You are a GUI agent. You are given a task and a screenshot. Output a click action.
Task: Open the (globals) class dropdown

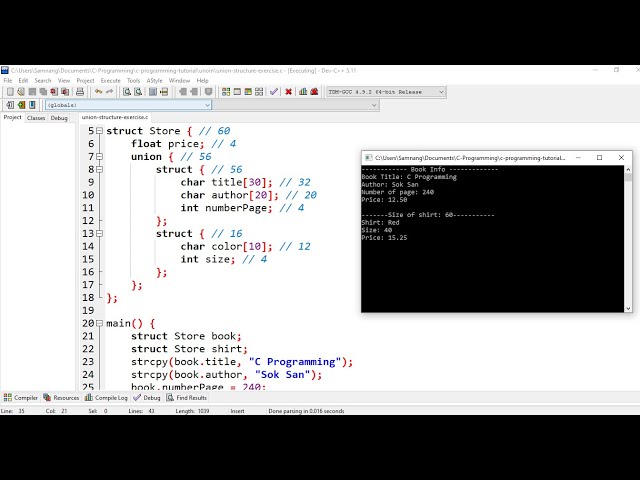(128, 105)
